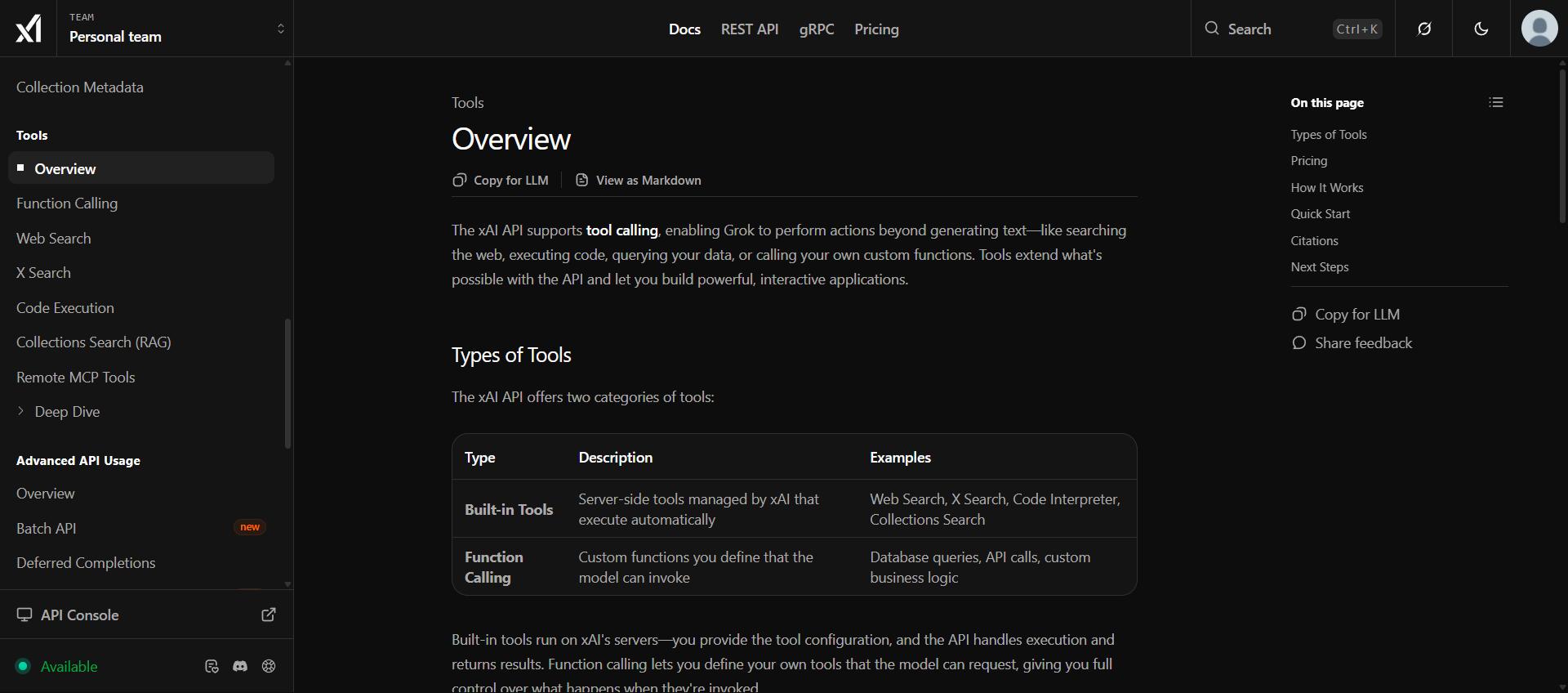Screen dimensions: 1568x693
Task: Click the Tools breadcrumb
Action: point(468,103)
